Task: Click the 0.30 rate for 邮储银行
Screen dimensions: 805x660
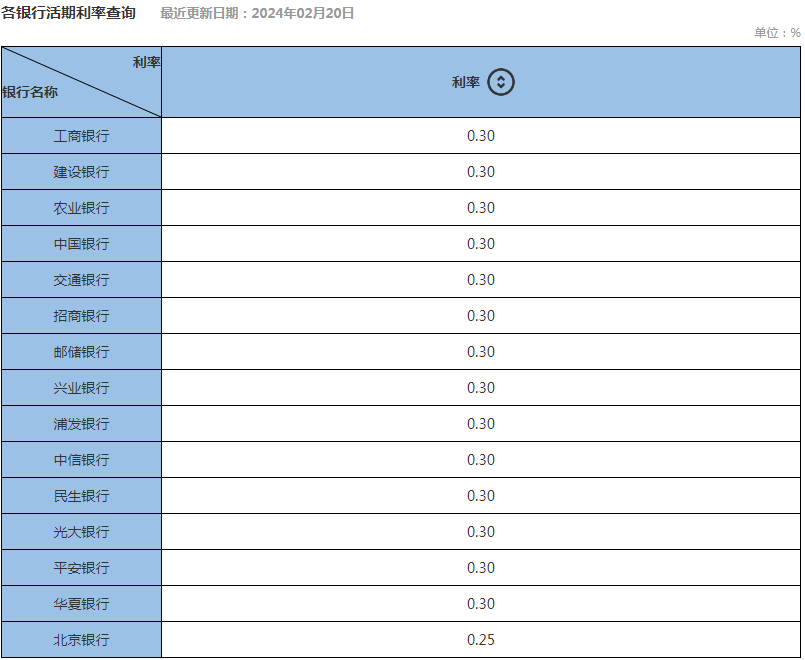Action: pos(481,352)
